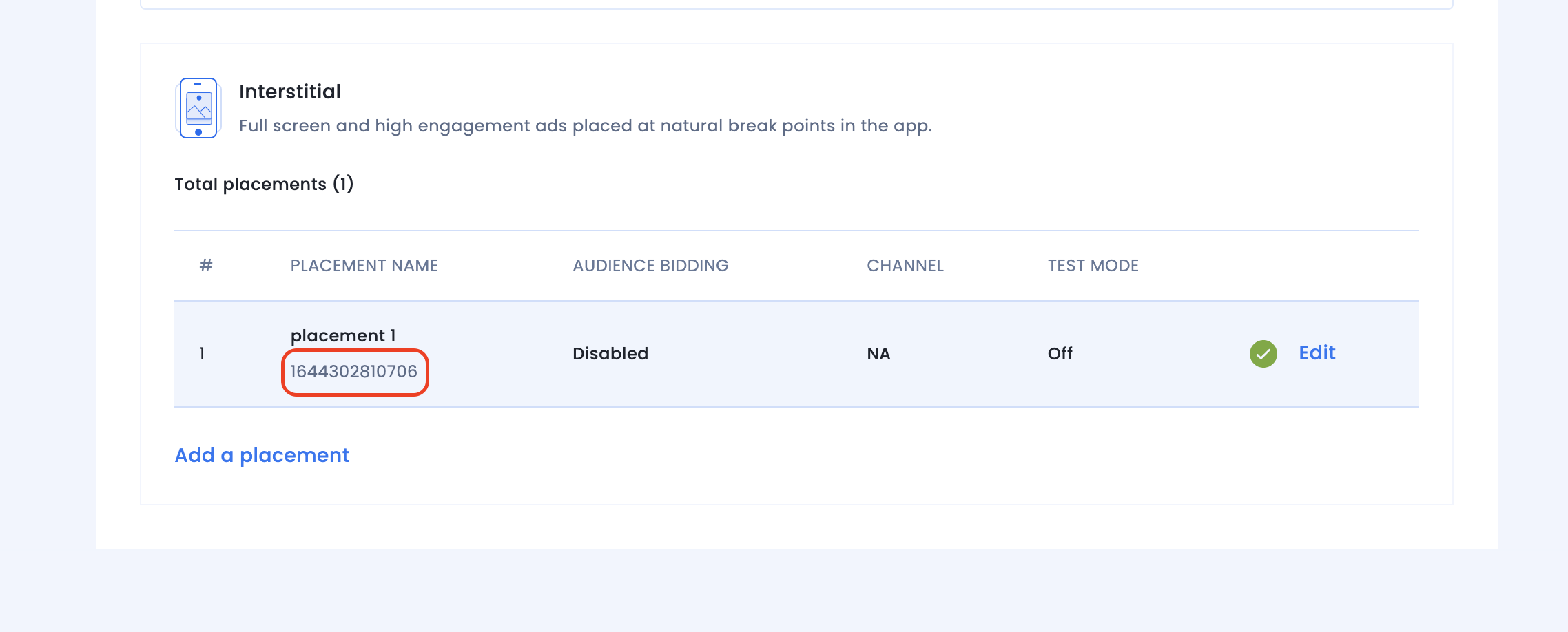Click the PLACEMENT NAME column header
Image resolution: width=1568 pixels, height=632 pixels.
tap(364, 266)
